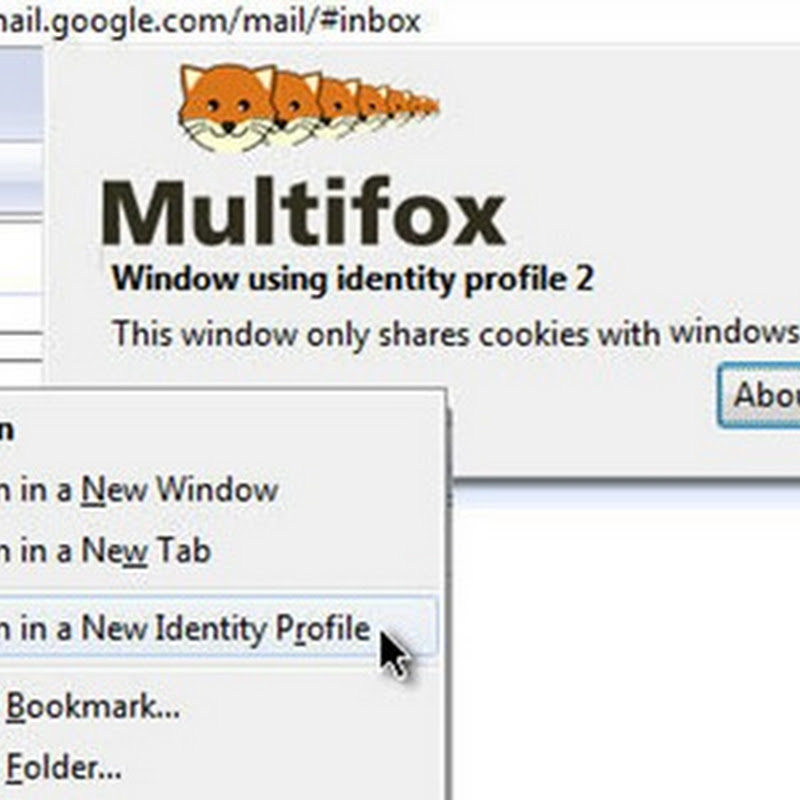Click the address bar with the Gmail inbox URL
800x800 pixels.
pos(210,21)
